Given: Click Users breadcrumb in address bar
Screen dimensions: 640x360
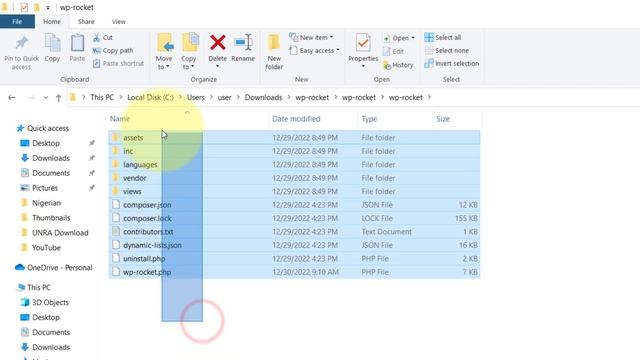Looking at the screenshot, I should 196,98.
